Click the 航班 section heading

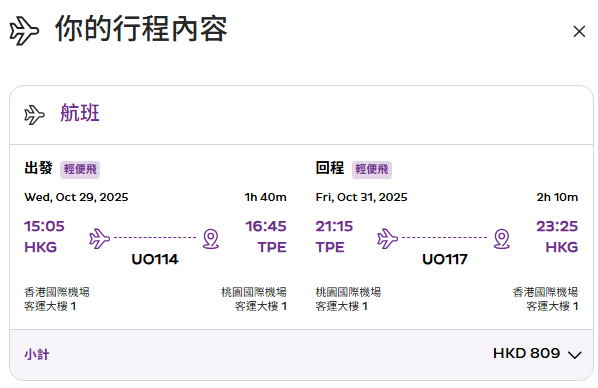80,113
